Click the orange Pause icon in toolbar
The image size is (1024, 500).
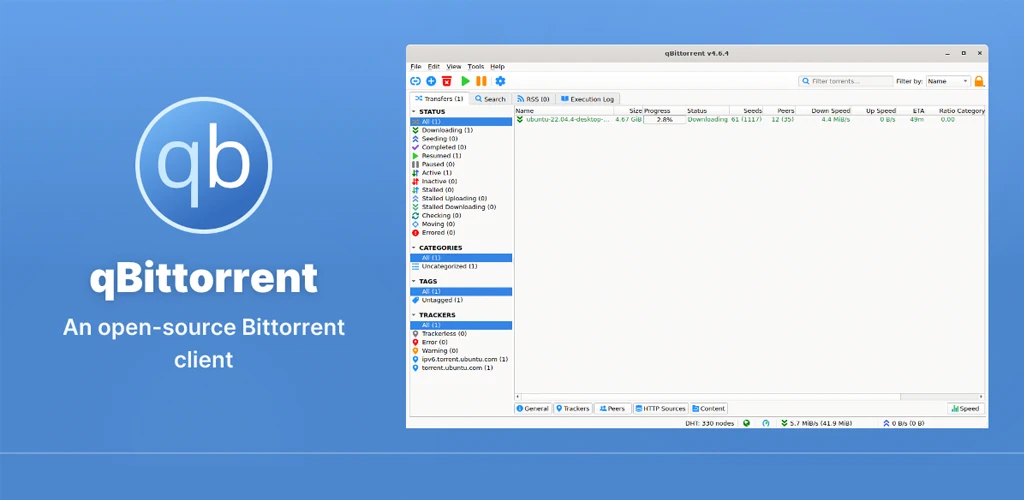[x=481, y=81]
